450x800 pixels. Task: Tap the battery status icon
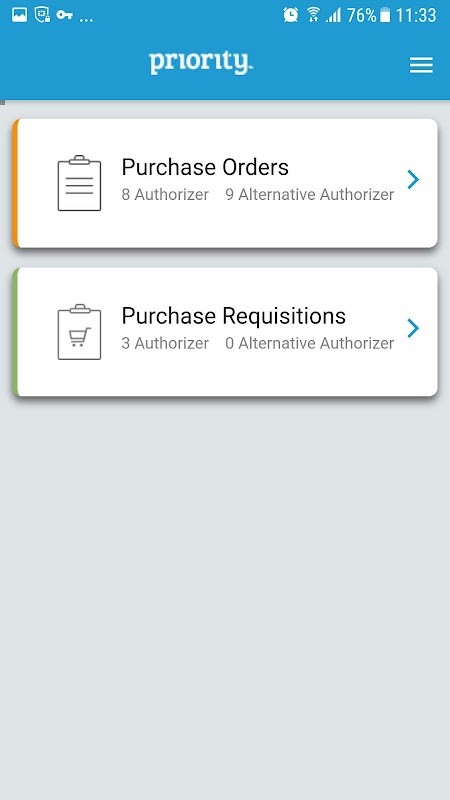385,15
